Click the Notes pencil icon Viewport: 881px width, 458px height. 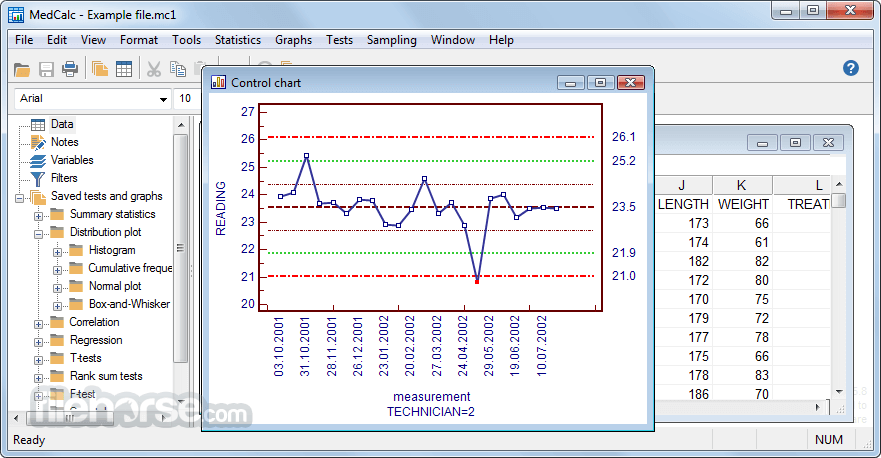pyautogui.click(x=38, y=142)
